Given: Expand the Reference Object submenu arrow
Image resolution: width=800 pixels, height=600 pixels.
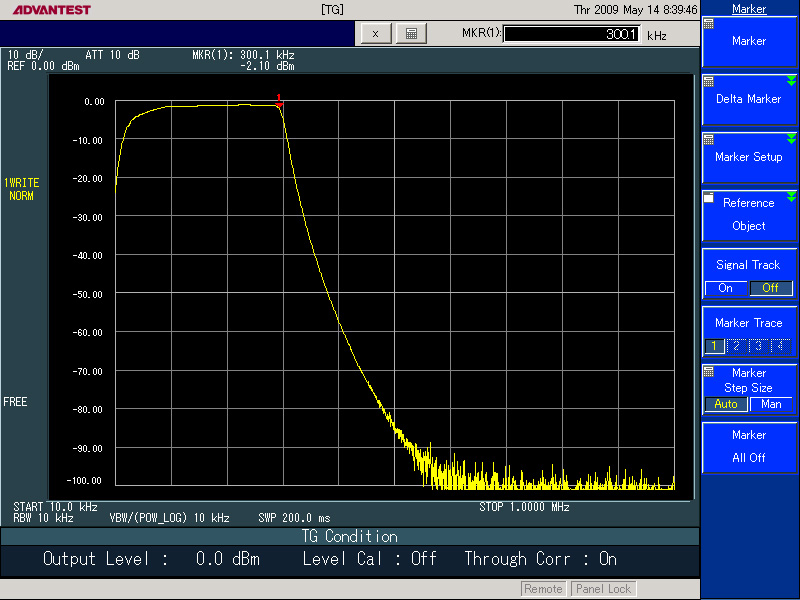Looking at the screenshot, I should [791, 197].
